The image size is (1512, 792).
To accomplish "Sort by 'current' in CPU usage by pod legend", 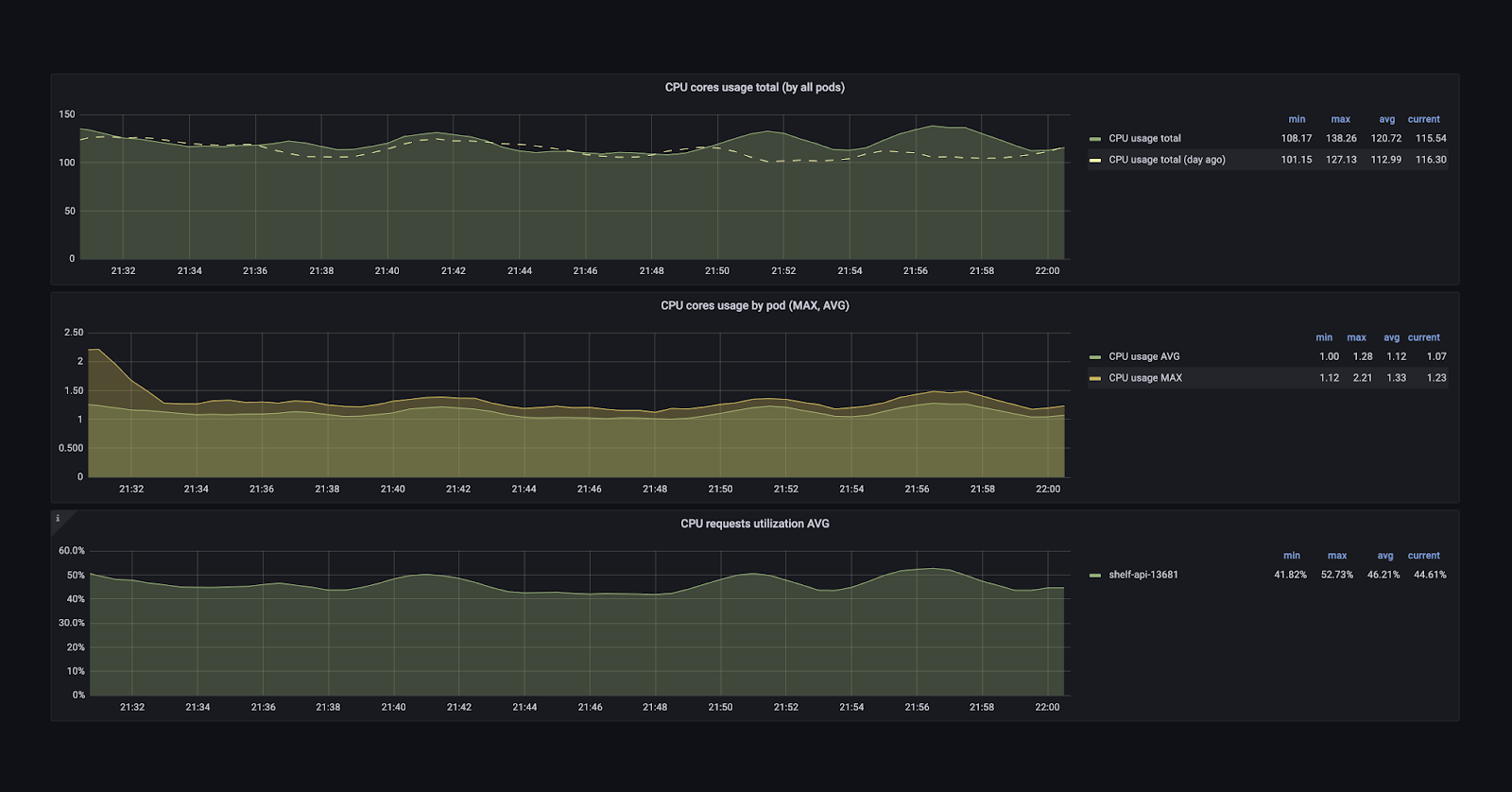I will (1423, 337).
